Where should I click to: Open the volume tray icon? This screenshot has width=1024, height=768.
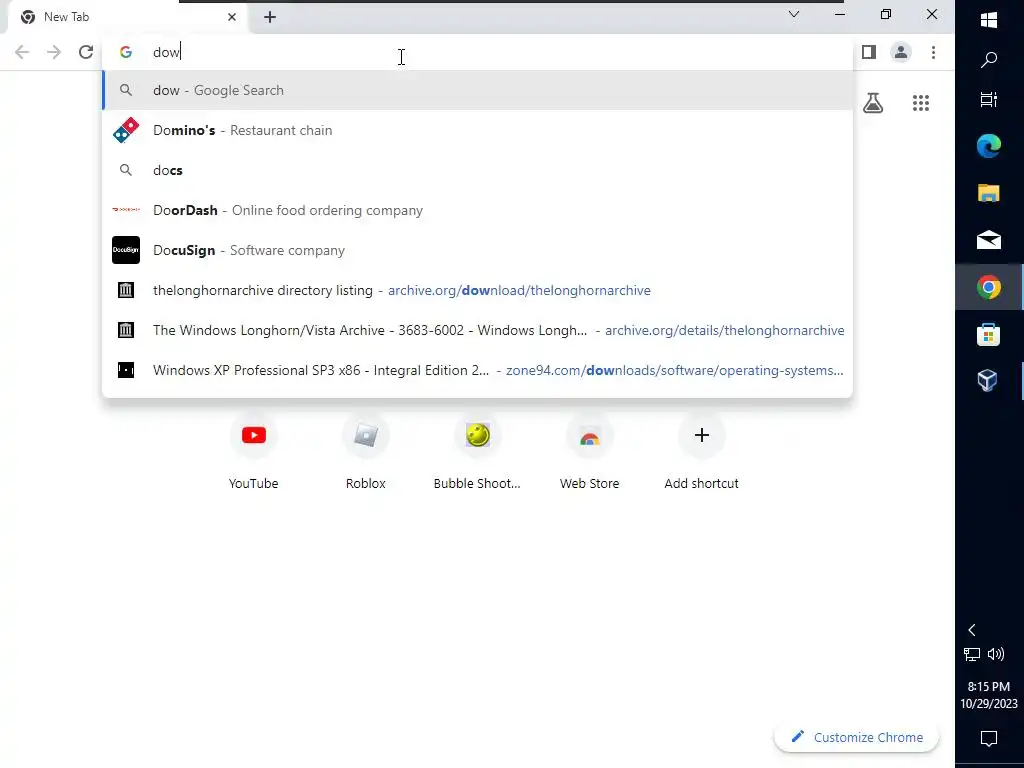click(996, 654)
